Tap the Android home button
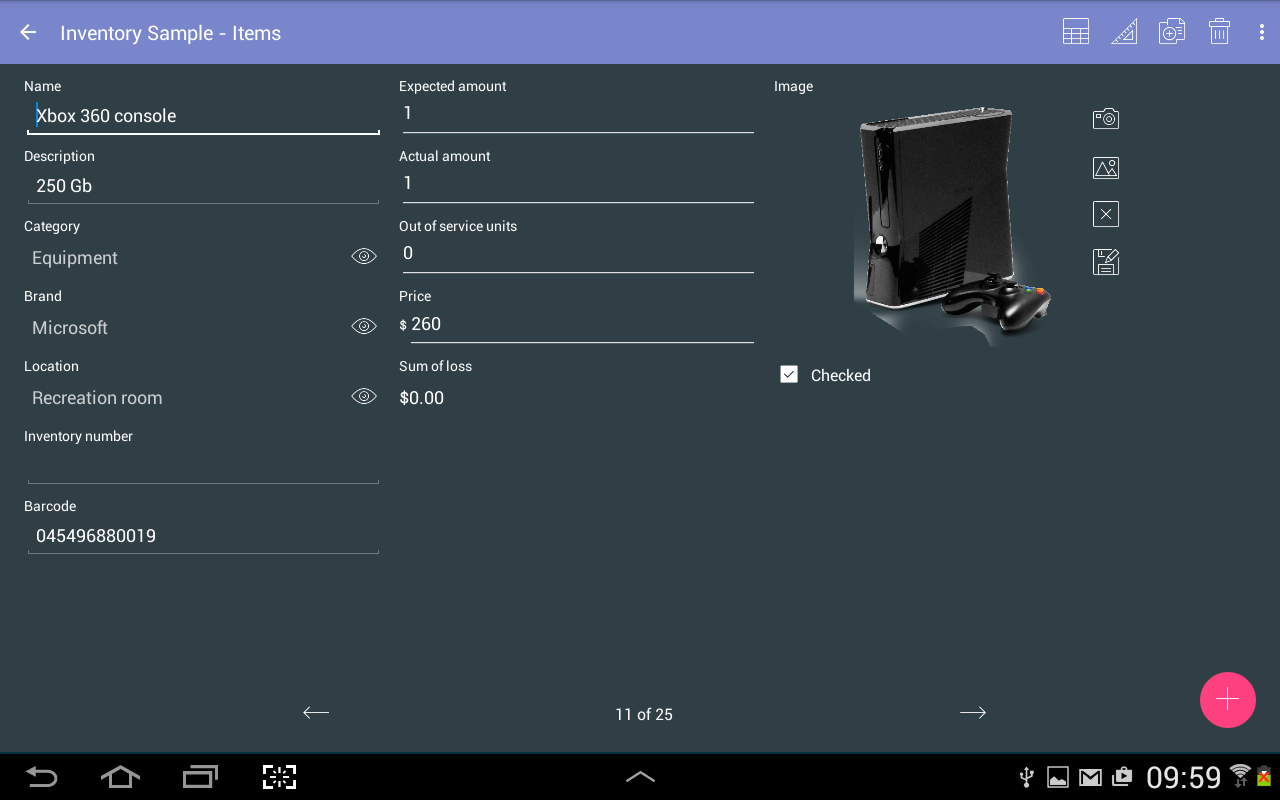 [120, 777]
